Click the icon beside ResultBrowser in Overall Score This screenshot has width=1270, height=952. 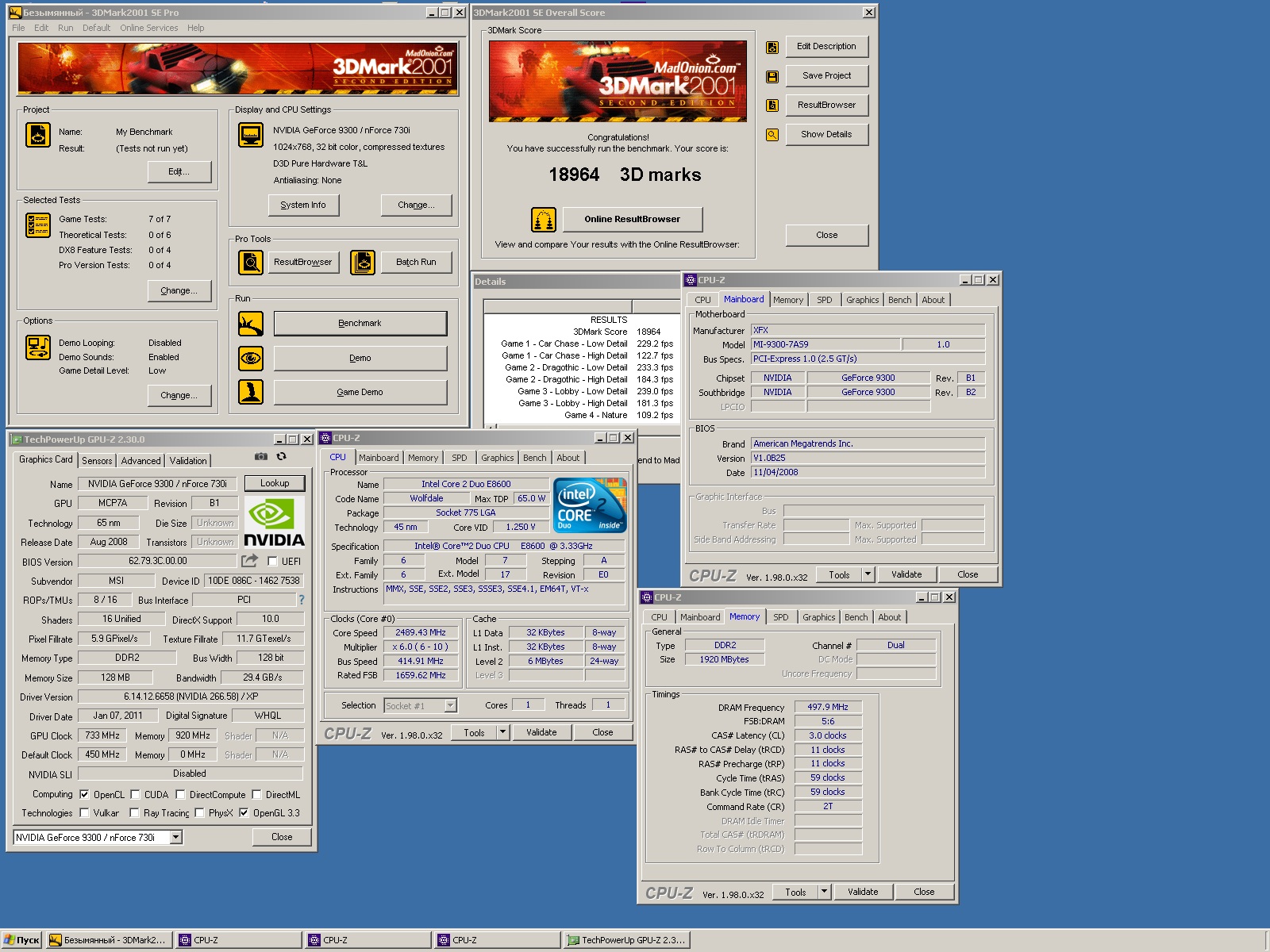772,106
